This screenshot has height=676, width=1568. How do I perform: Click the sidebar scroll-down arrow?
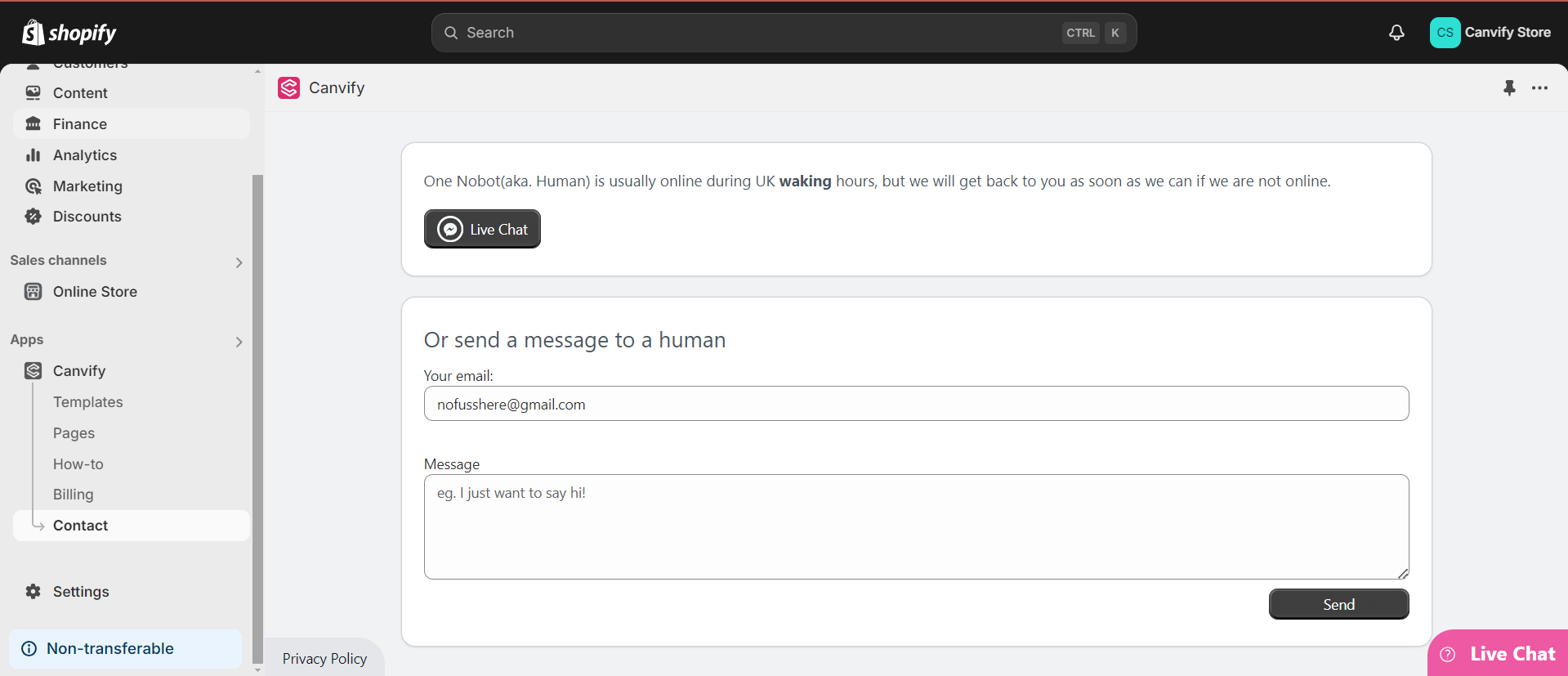click(258, 670)
